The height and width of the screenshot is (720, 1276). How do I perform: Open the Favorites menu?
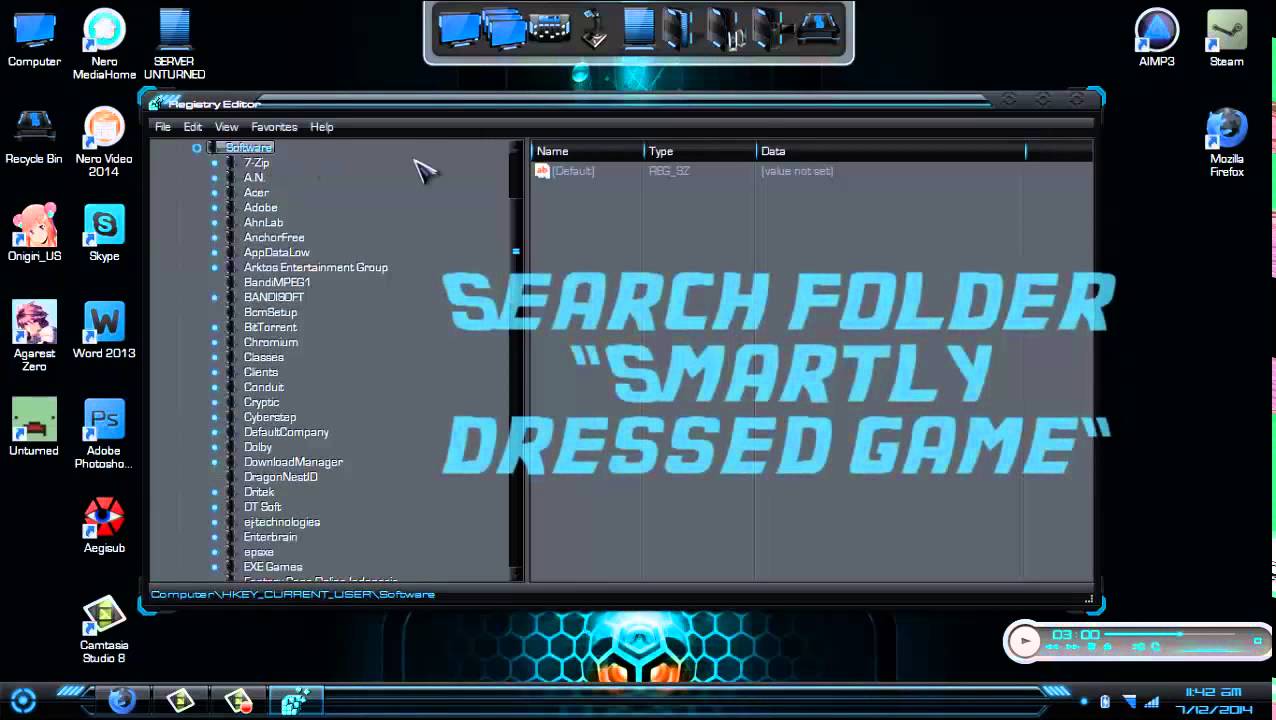point(274,127)
